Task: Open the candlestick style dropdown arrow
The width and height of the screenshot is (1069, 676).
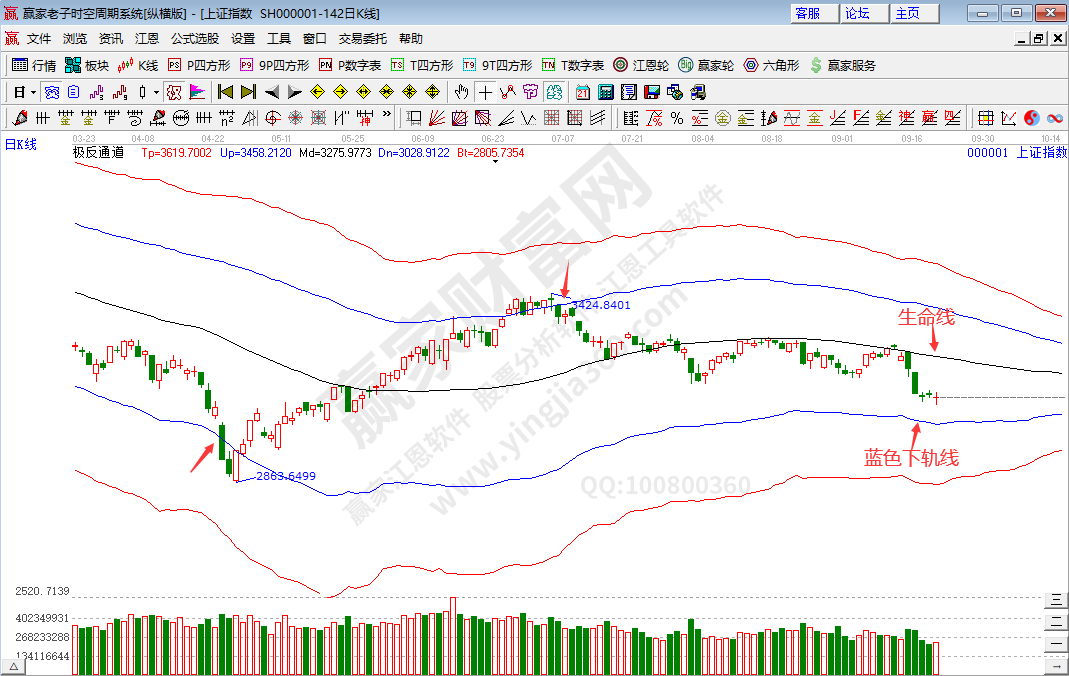Action: pos(156,92)
